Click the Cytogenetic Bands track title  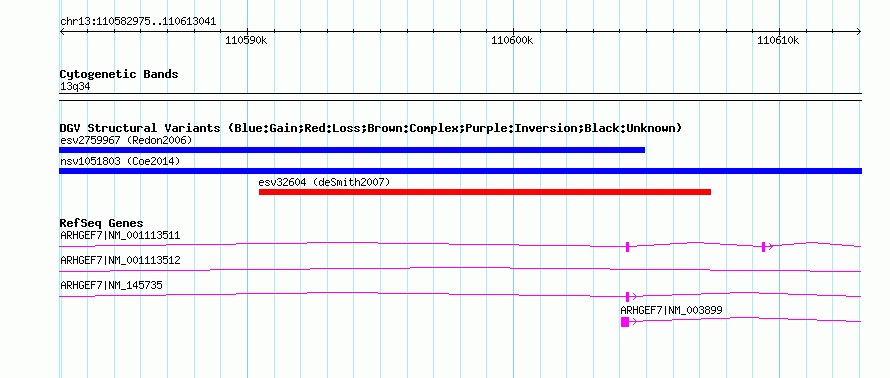coord(119,74)
